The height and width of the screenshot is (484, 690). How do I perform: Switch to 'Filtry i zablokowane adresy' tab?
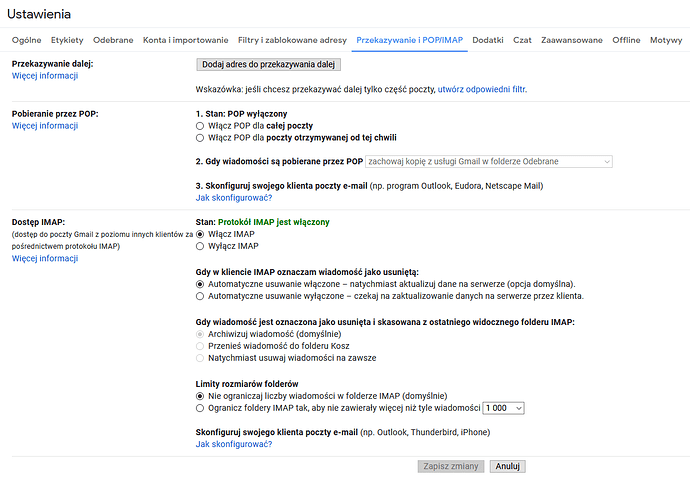click(292, 40)
